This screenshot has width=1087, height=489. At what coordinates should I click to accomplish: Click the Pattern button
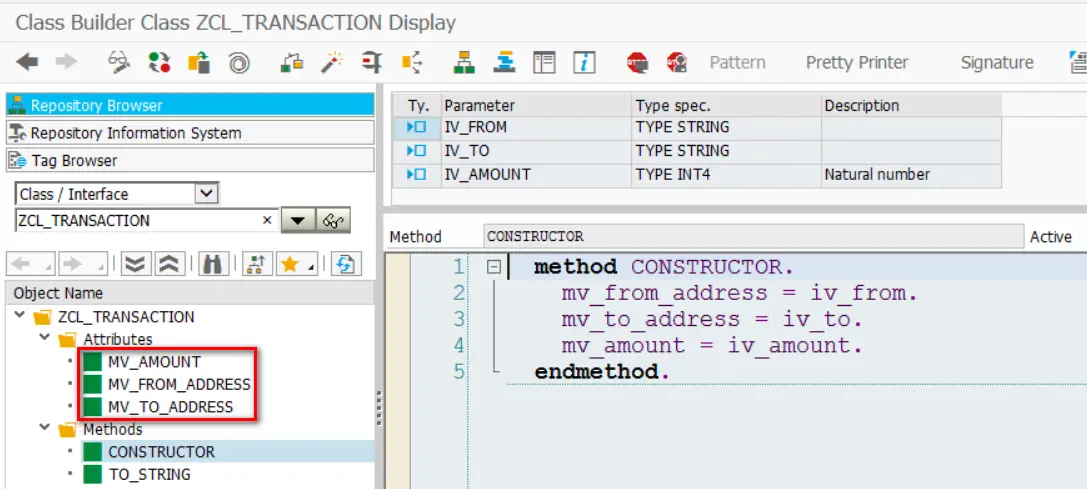pyautogui.click(x=737, y=62)
